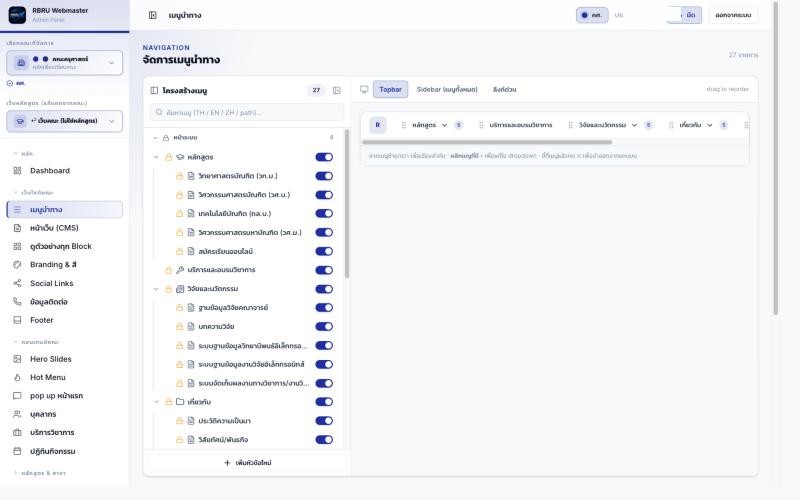Click the Footer layout icon
This screenshot has width=800, height=500.
17,320
